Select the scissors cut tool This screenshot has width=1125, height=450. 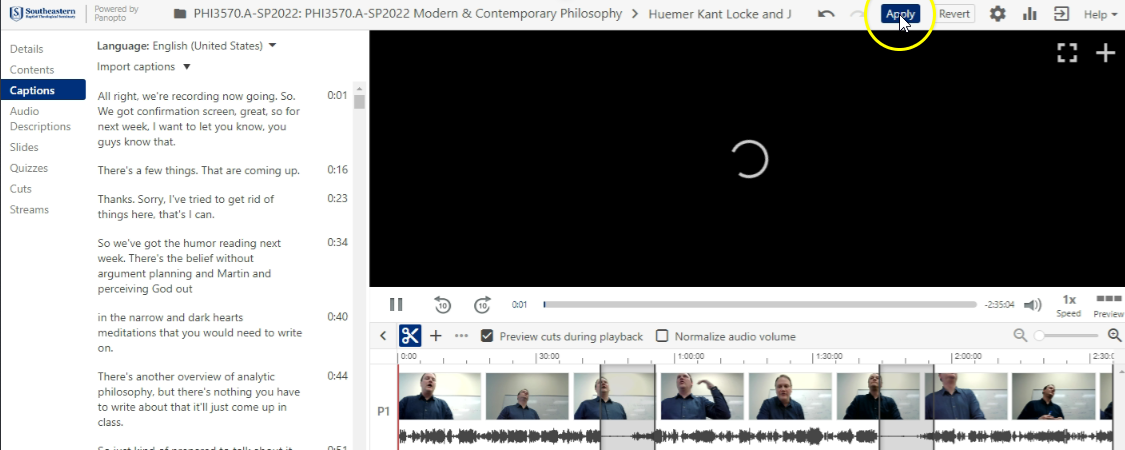coord(410,336)
